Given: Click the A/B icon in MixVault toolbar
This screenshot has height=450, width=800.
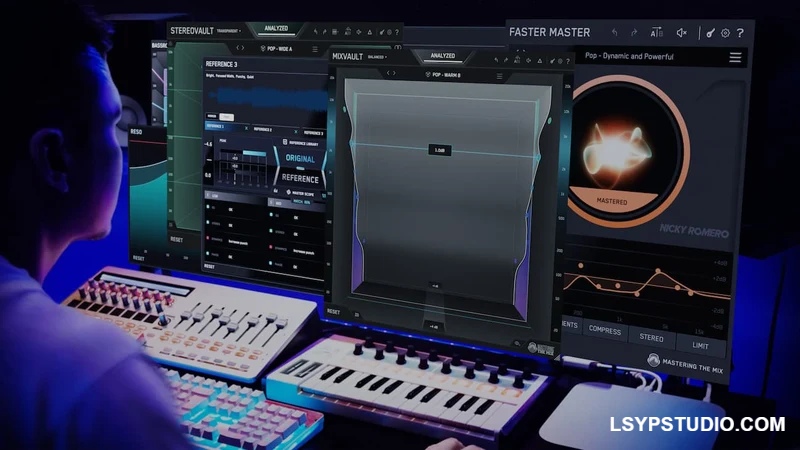Looking at the screenshot, I should click(517, 60).
